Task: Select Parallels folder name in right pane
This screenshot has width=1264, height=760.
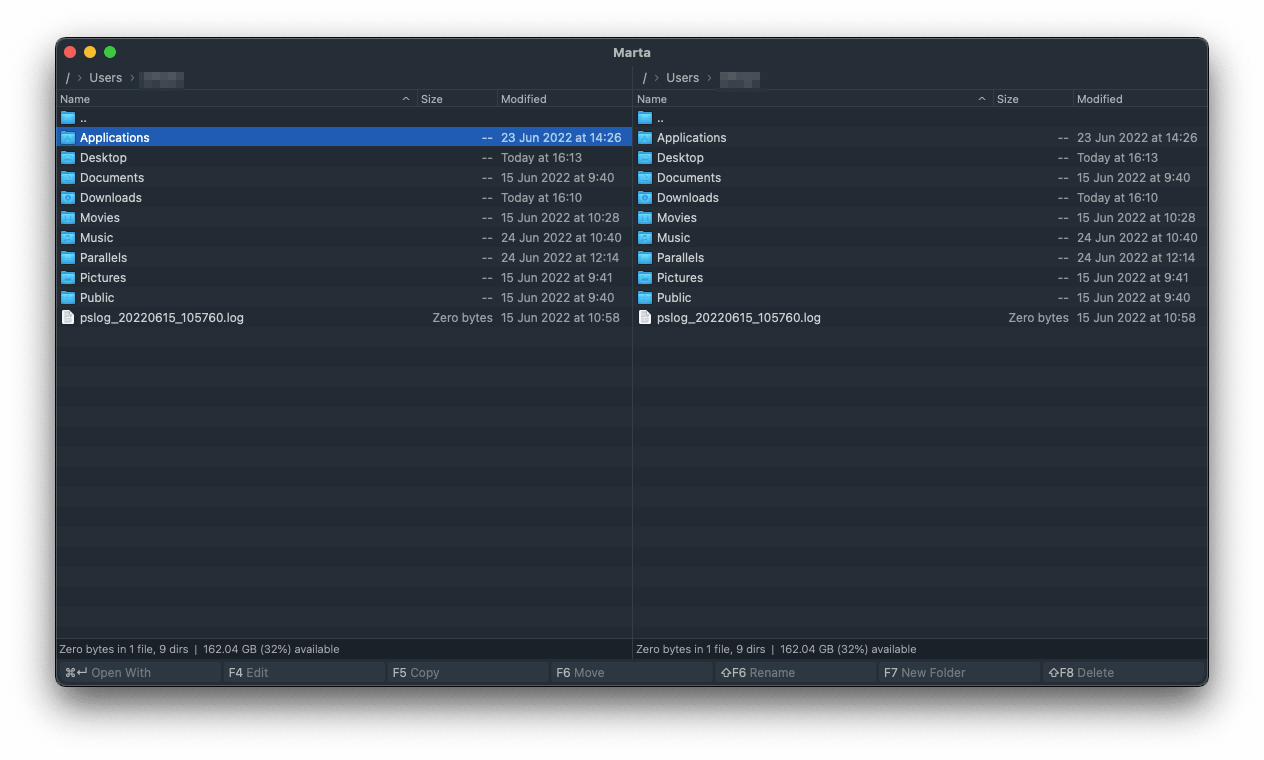Action: pos(681,258)
